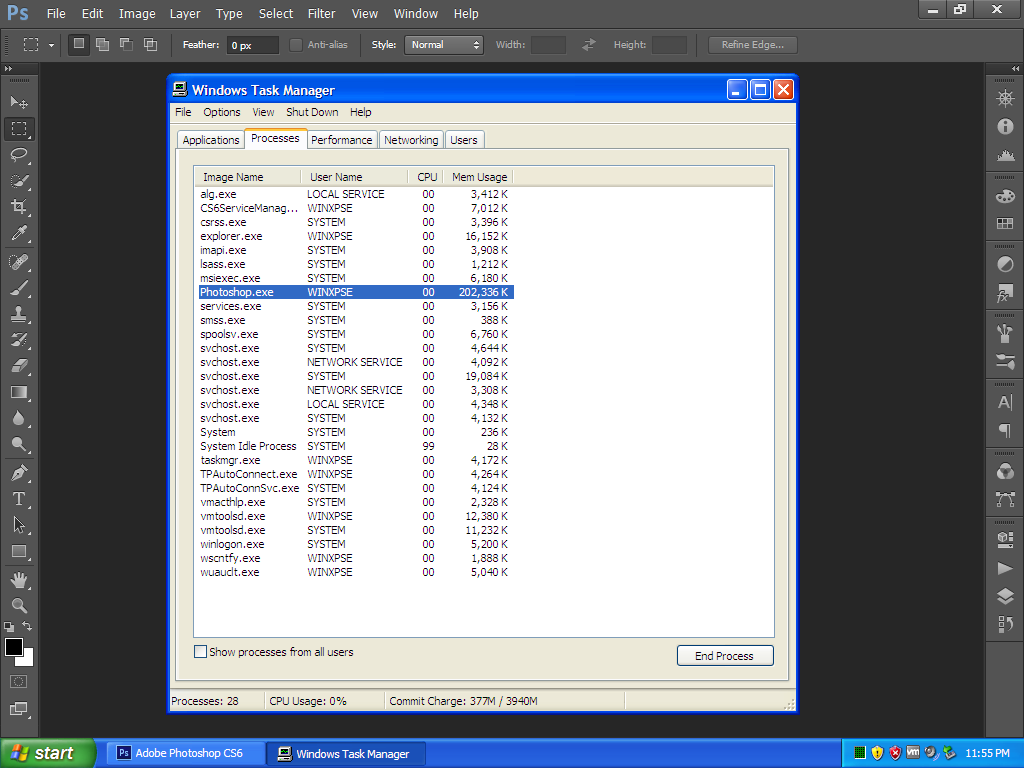Select the Zoom tool
This screenshot has height=768, width=1024.
point(19,605)
